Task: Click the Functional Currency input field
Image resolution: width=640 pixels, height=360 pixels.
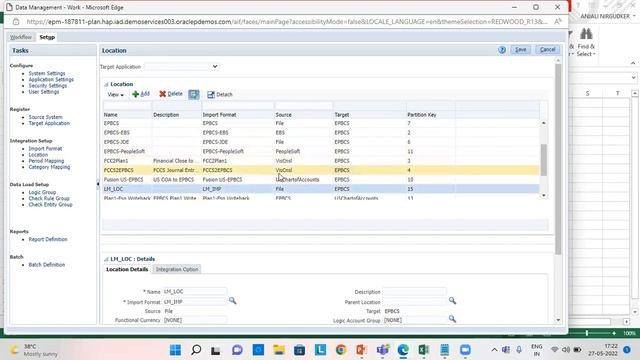Action: [x=195, y=320]
